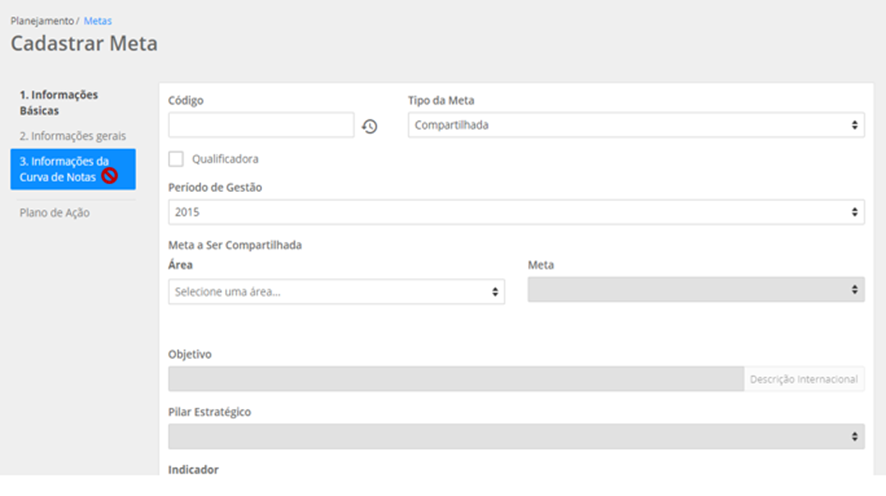Enable the Qualificadora checkbox
This screenshot has height=496, width=886.
(177, 159)
